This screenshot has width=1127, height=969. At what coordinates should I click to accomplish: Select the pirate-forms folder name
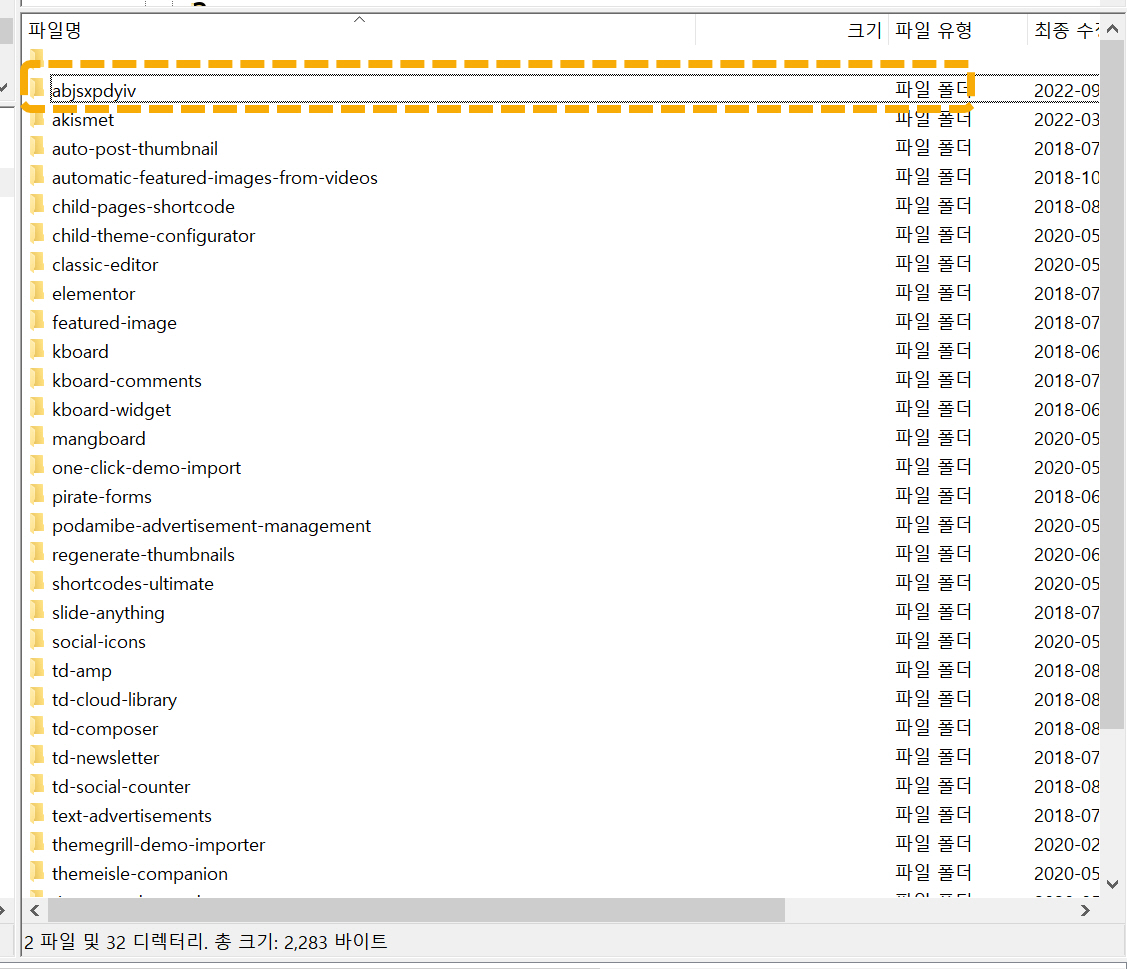tap(101, 497)
